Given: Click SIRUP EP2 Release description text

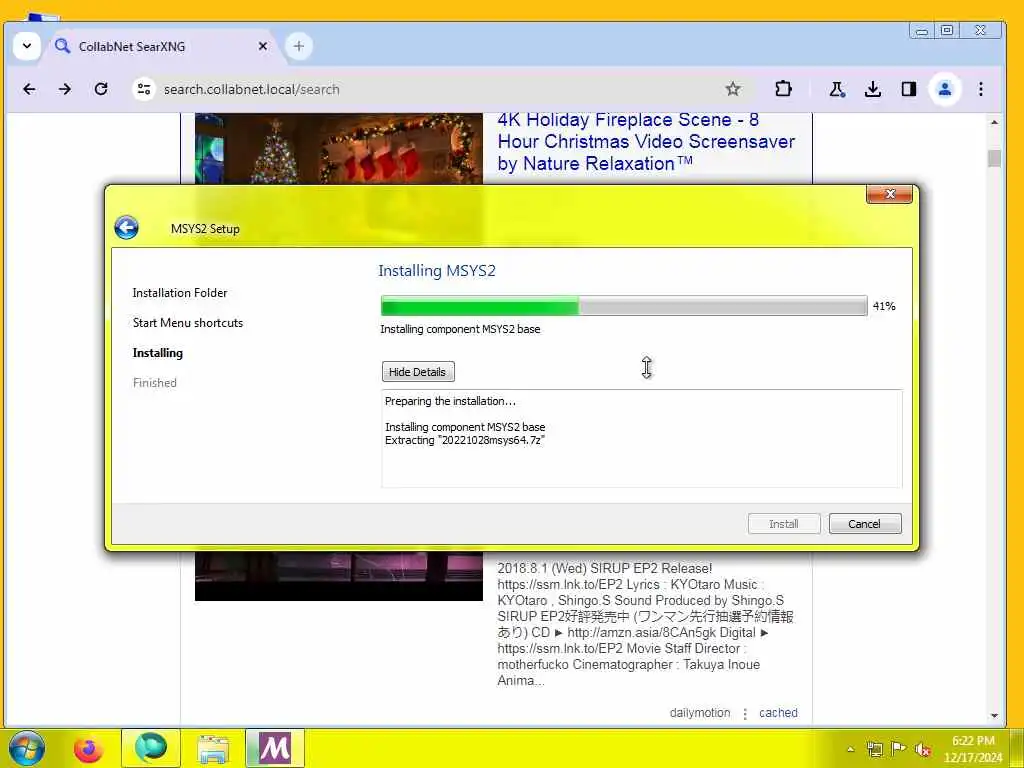Looking at the screenshot, I should [x=645, y=624].
